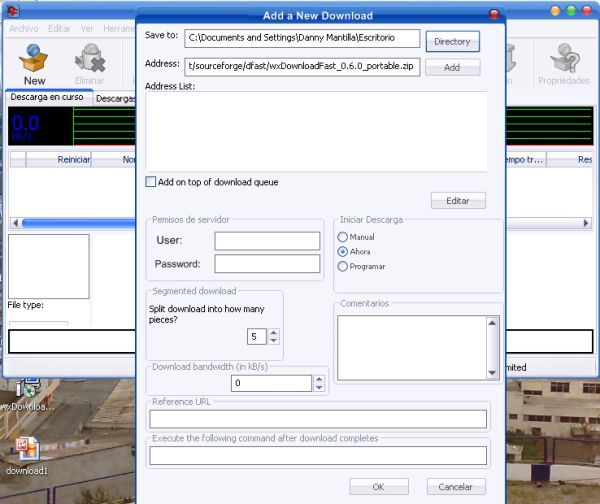The height and width of the screenshot is (504, 600).
Task: Click Comentarios scrollbar up arrow
Action: pos(492,323)
